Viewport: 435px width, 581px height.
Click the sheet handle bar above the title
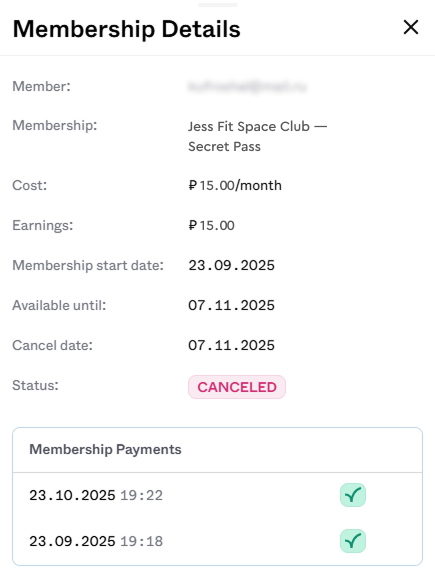pyautogui.click(x=218, y=5)
